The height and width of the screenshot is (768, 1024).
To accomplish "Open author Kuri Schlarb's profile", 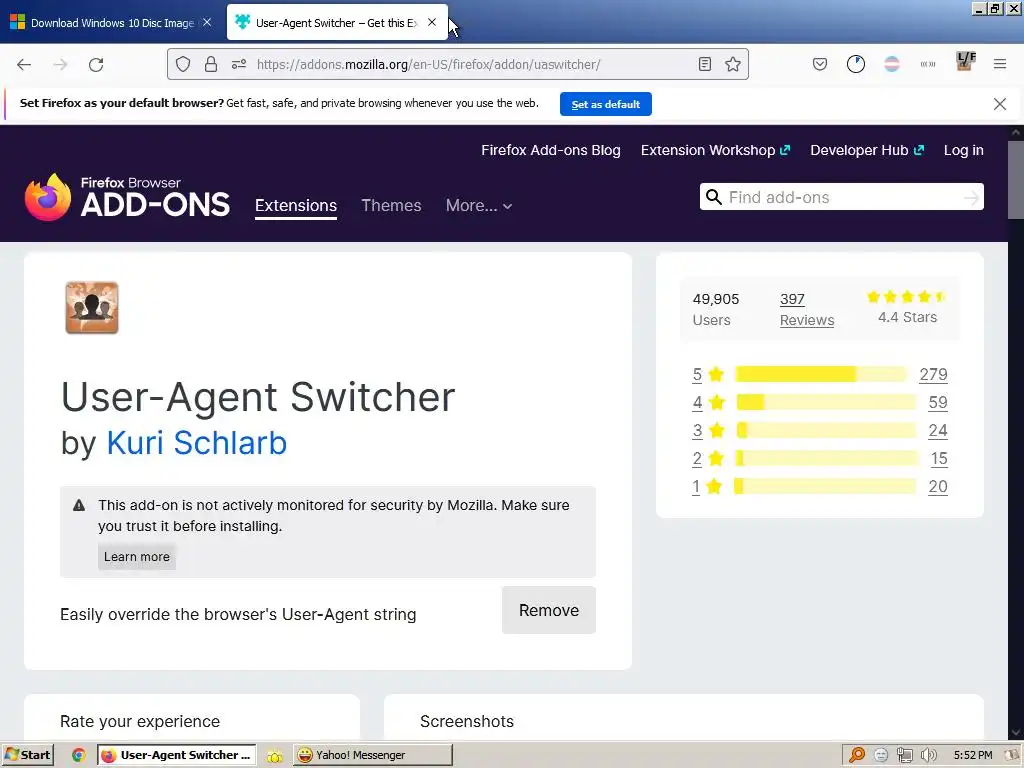I will click(197, 443).
